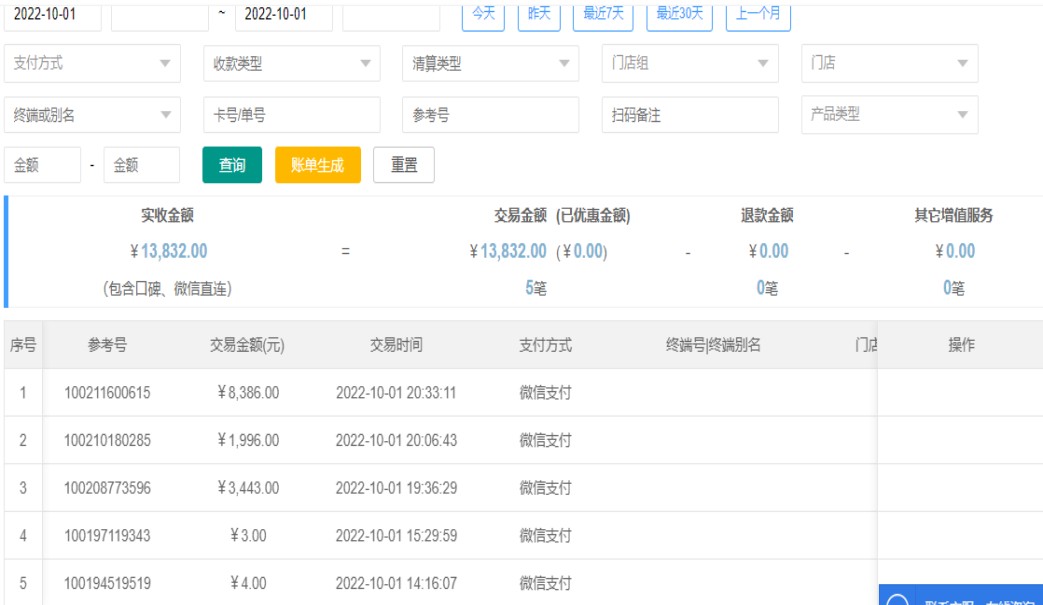This screenshot has width=1043, height=605.
Task: Select the 今天 quick date button
Action: click(483, 14)
